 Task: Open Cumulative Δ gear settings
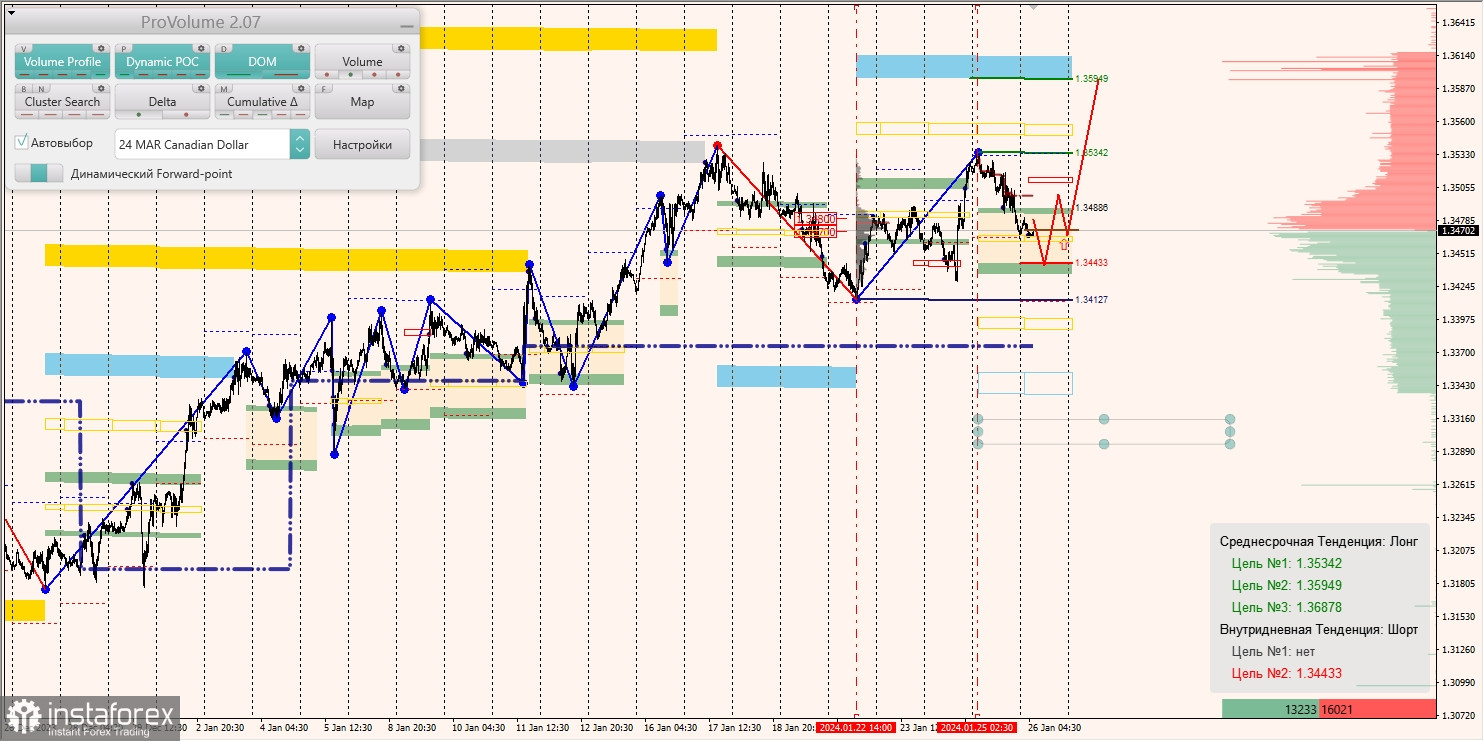(x=301, y=88)
